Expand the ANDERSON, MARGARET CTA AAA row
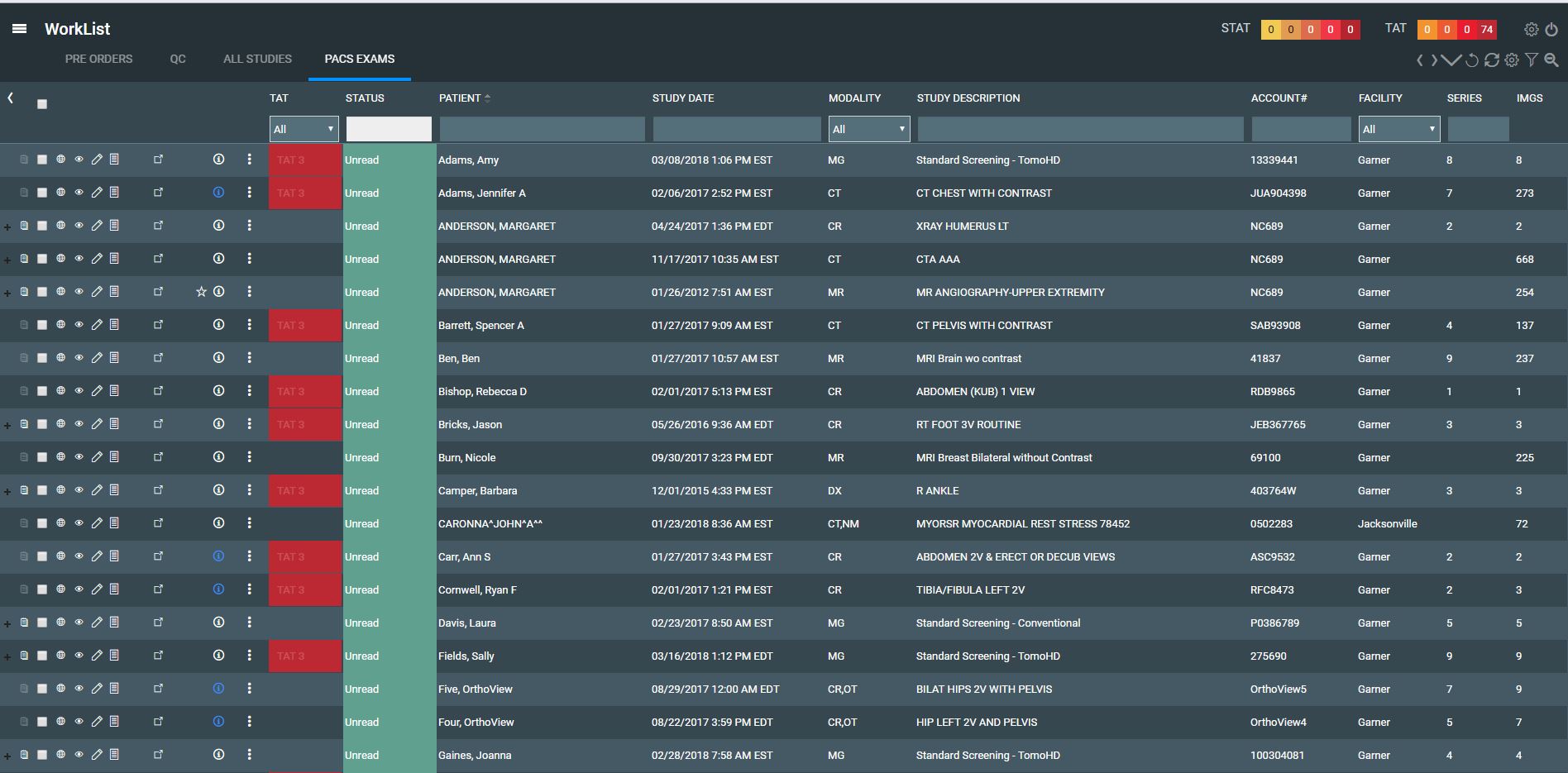 [7, 260]
